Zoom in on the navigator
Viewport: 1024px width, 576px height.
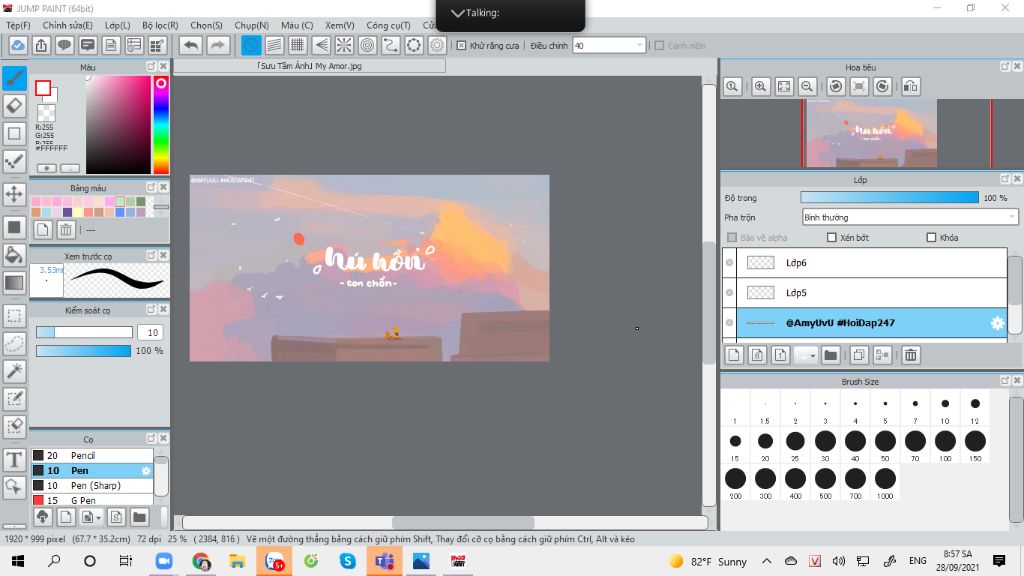point(761,86)
